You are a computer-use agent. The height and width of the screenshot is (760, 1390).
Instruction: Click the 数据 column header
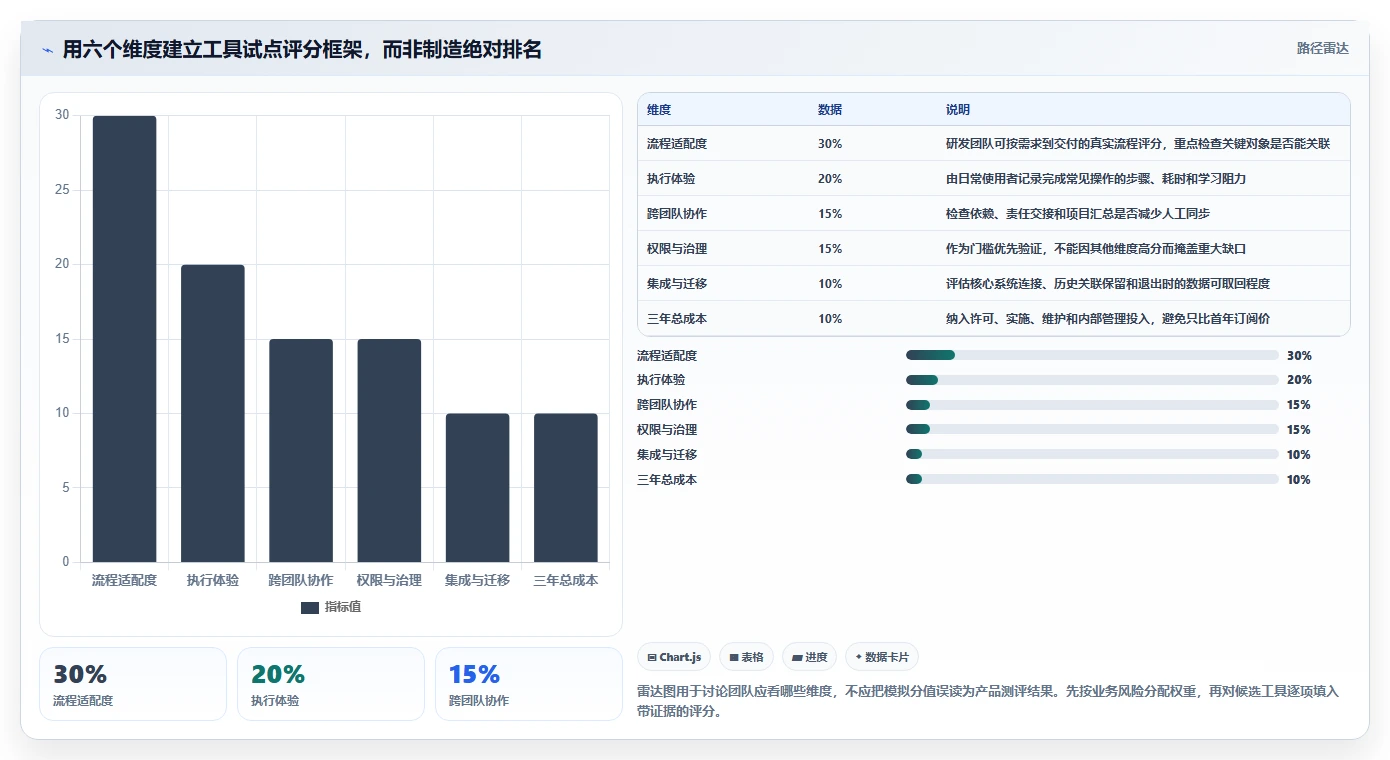point(830,110)
